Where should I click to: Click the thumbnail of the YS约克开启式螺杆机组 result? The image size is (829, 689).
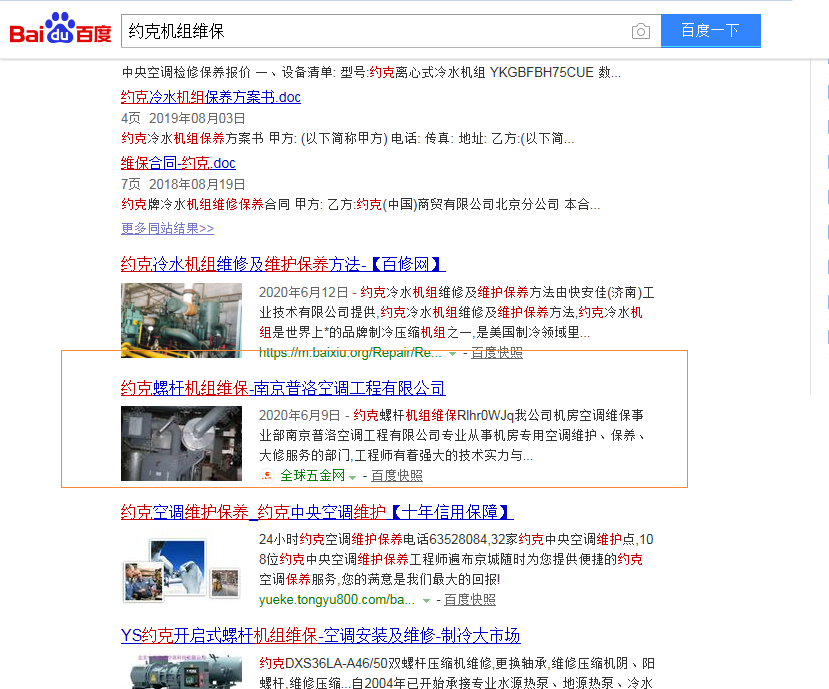(181, 672)
